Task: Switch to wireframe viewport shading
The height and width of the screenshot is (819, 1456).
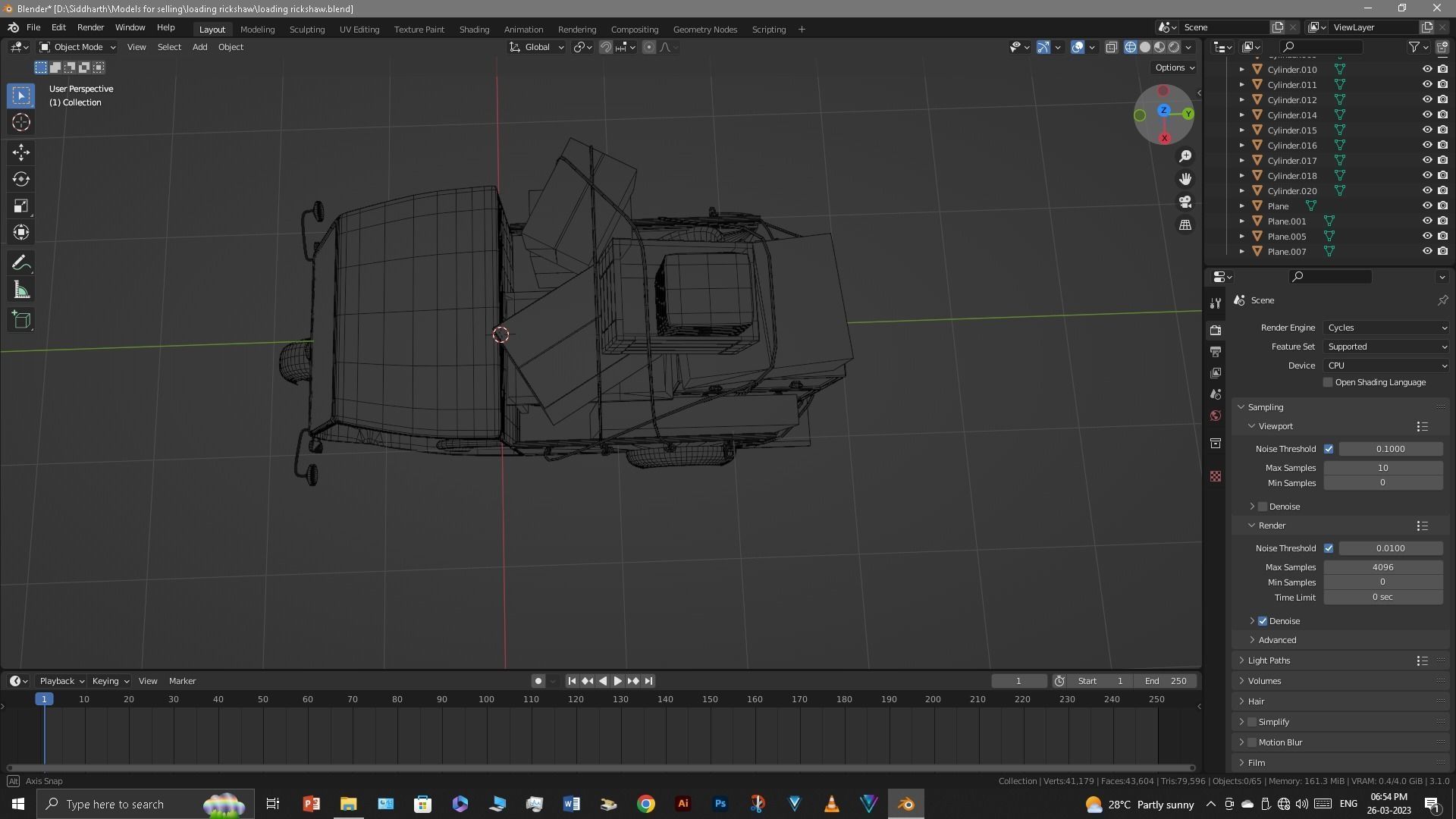Action: point(1131,47)
